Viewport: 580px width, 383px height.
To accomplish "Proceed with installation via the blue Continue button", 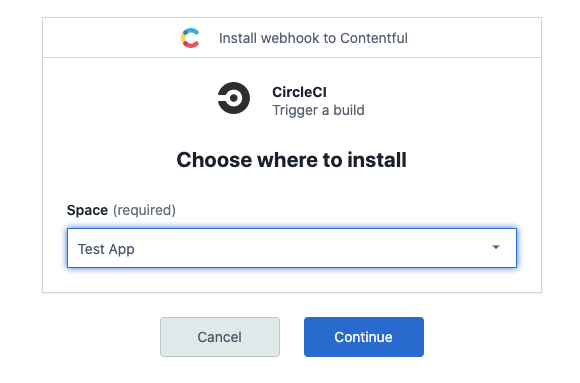I will click(x=364, y=337).
